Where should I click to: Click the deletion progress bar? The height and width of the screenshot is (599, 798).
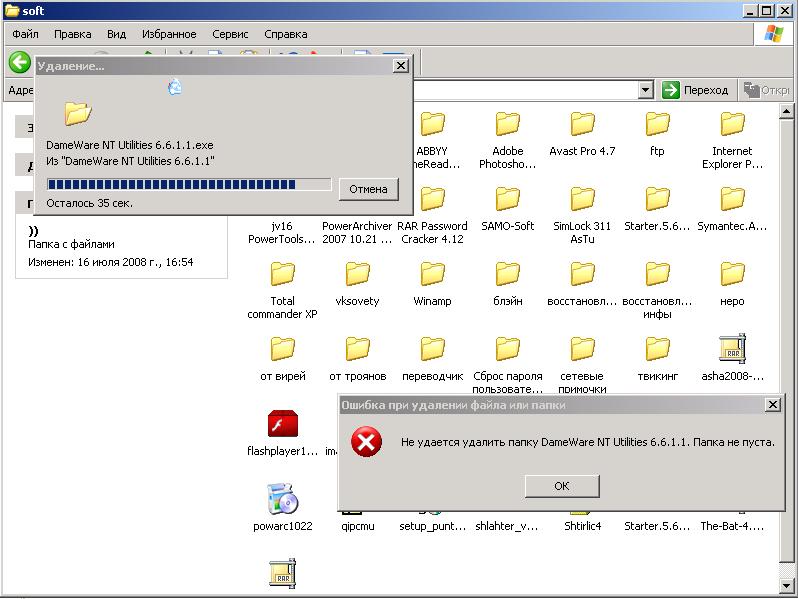189,184
